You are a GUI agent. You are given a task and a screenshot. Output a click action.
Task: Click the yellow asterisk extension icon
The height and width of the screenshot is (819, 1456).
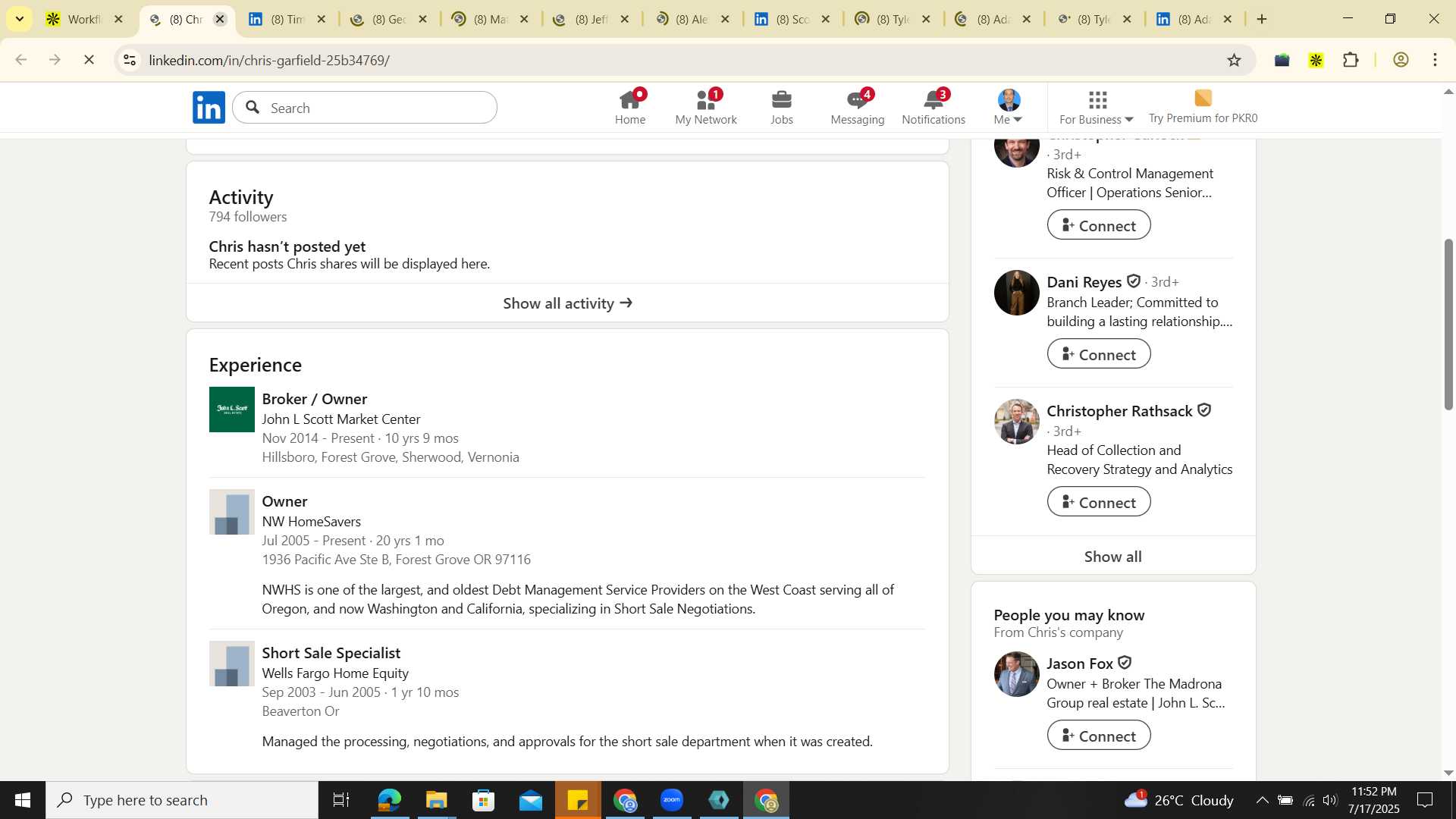click(1316, 60)
